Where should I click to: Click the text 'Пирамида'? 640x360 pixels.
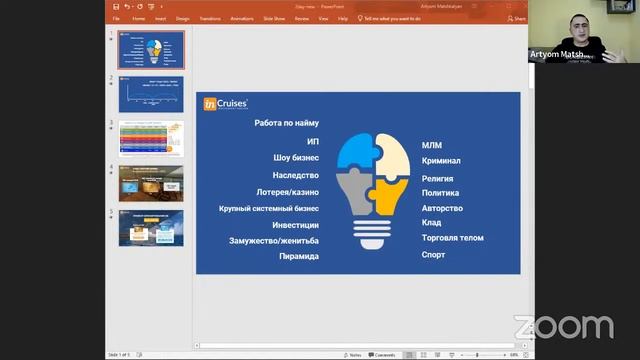coord(299,256)
